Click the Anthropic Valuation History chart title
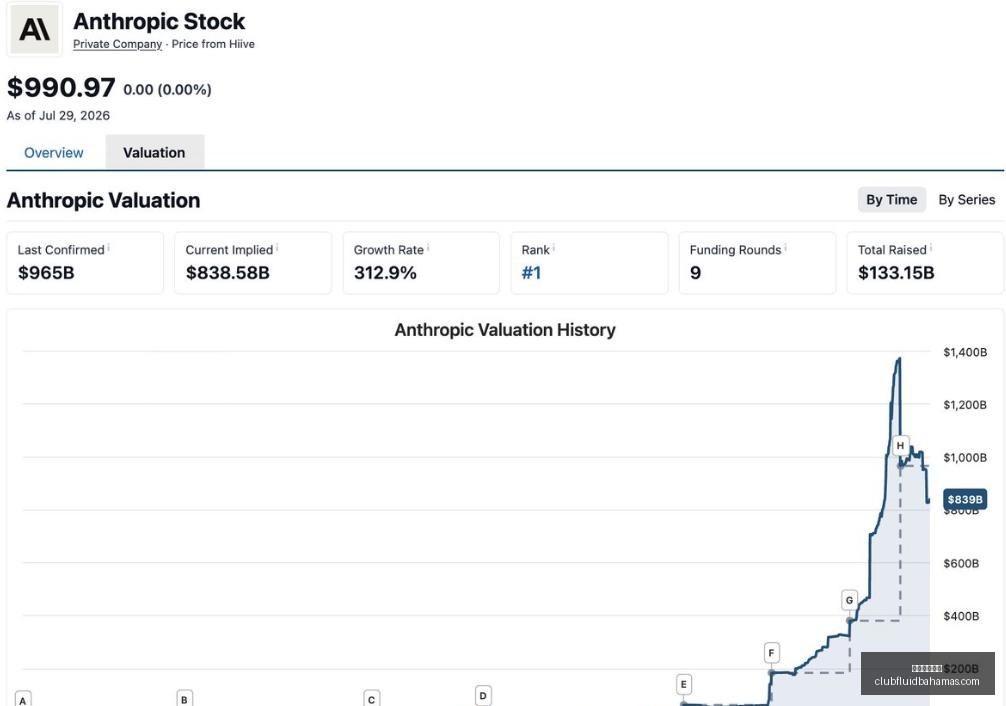 (x=505, y=330)
